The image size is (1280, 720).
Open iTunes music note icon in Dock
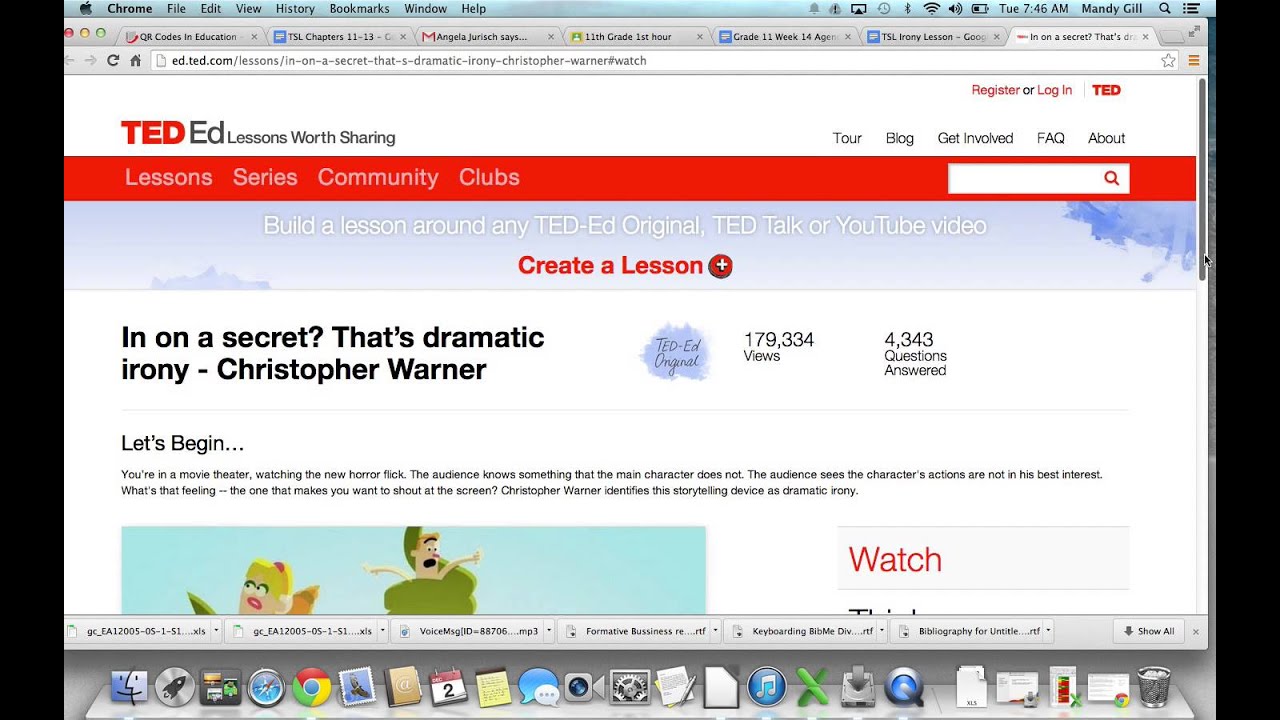pyautogui.click(x=767, y=687)
